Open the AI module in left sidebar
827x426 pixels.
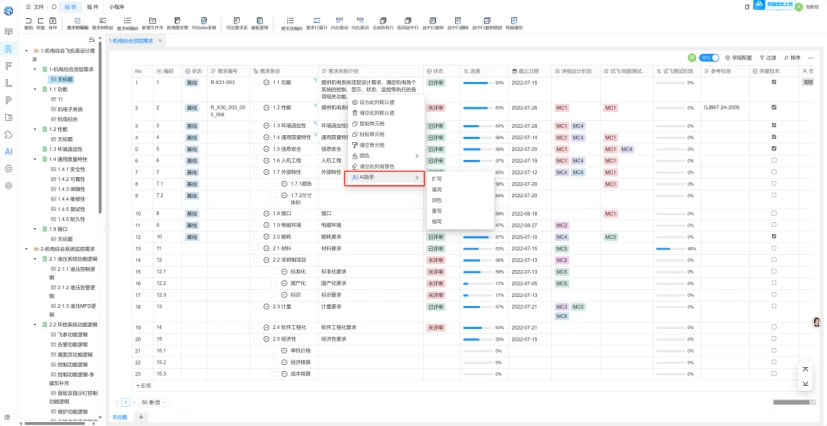8,152
